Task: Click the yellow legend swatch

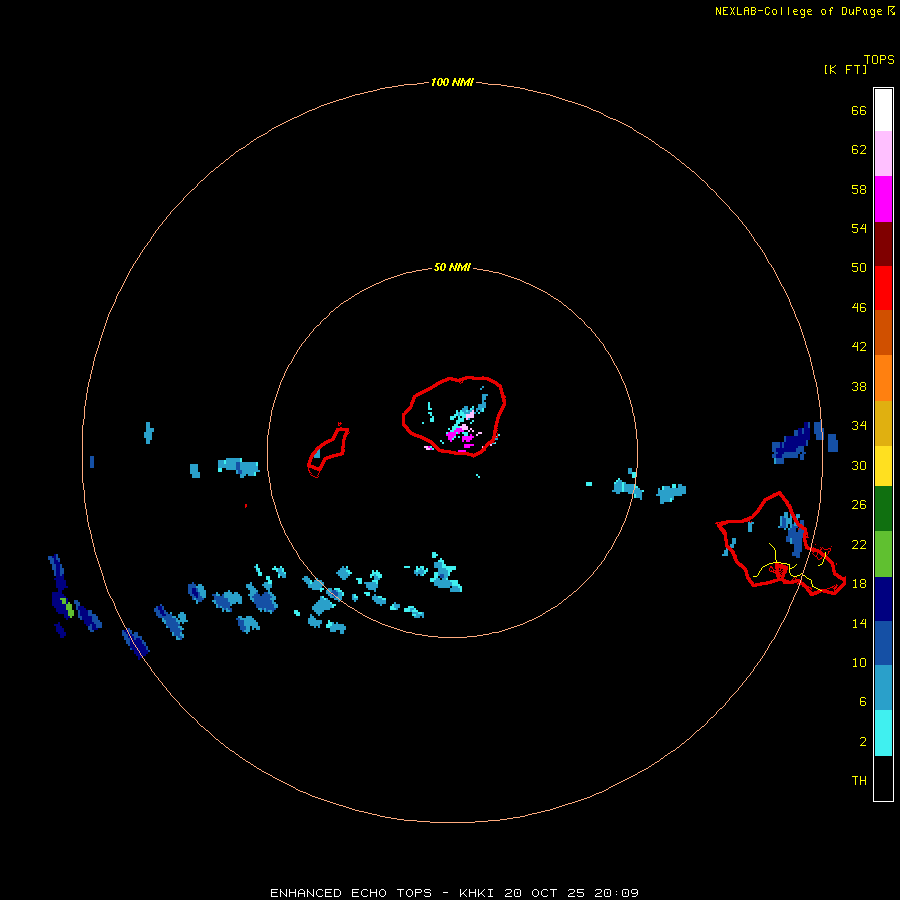Action: 883,466
